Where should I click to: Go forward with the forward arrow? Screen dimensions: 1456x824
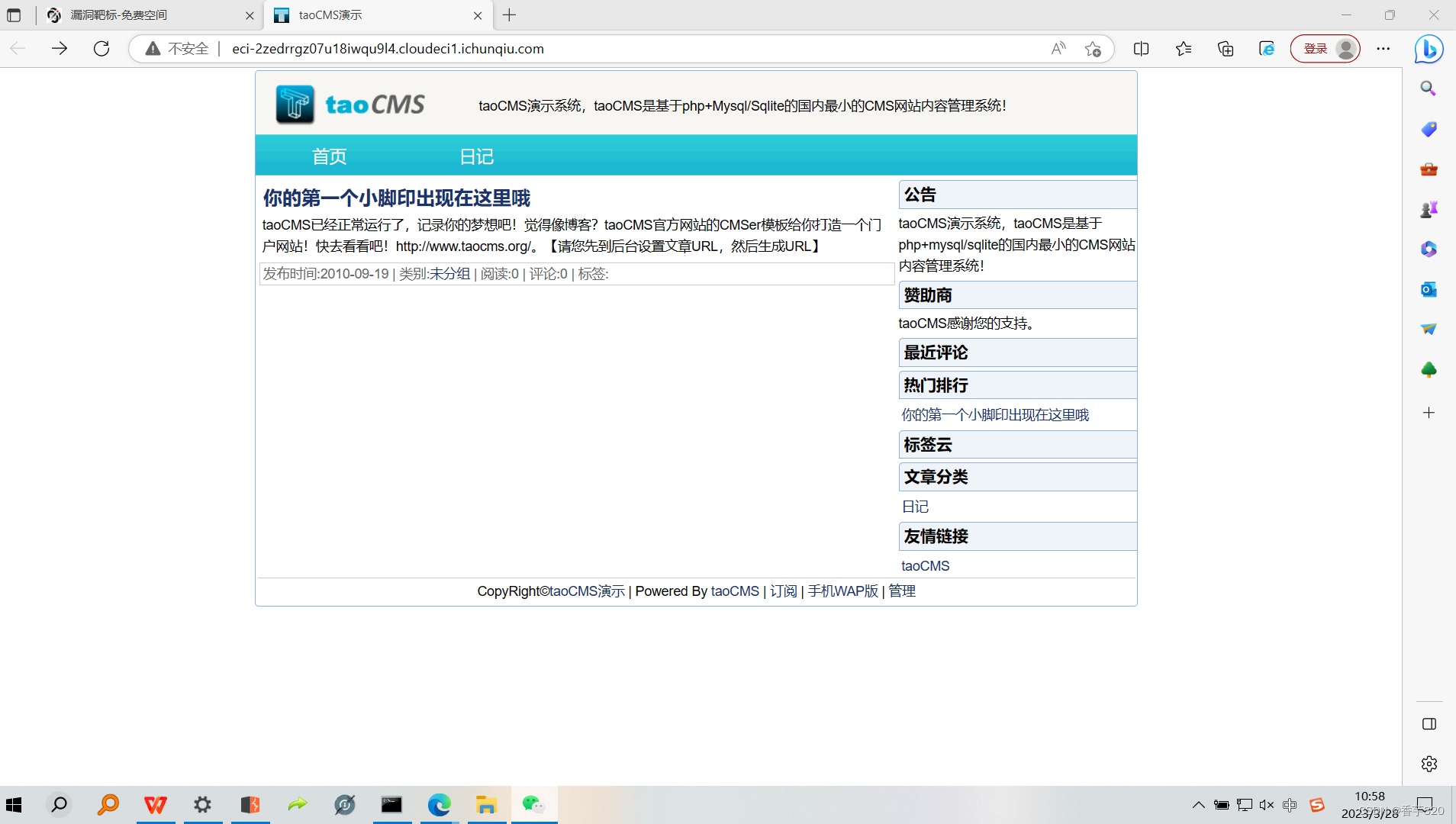[x=60, y=49]
